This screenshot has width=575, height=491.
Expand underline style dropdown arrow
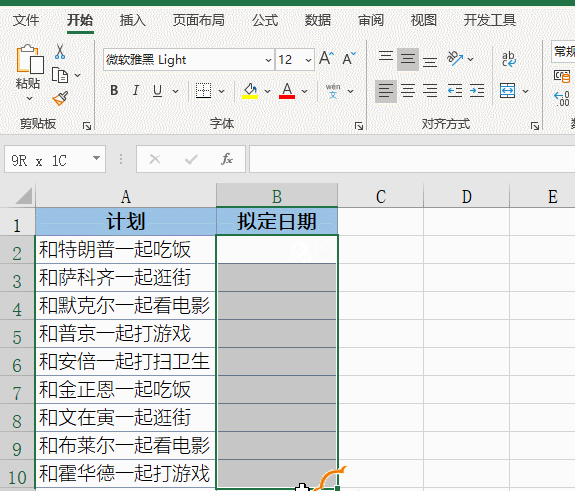(176, 91)
